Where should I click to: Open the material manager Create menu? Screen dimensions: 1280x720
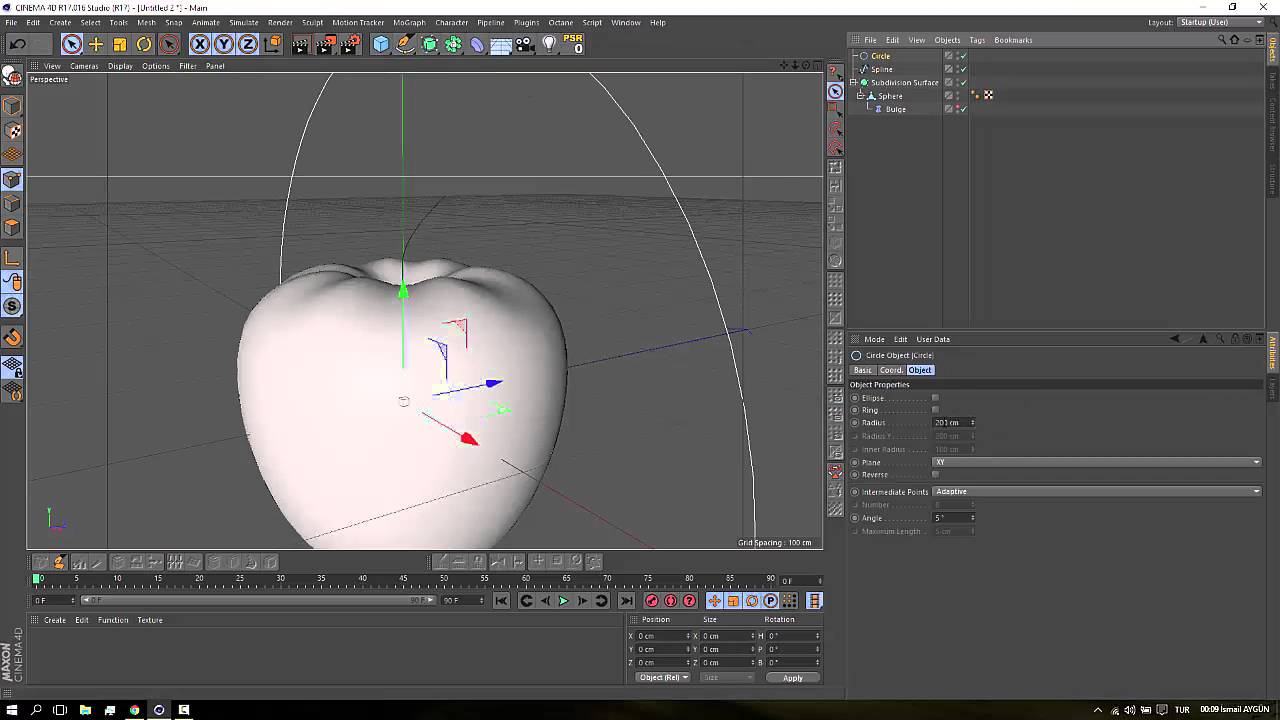(55, 620)
